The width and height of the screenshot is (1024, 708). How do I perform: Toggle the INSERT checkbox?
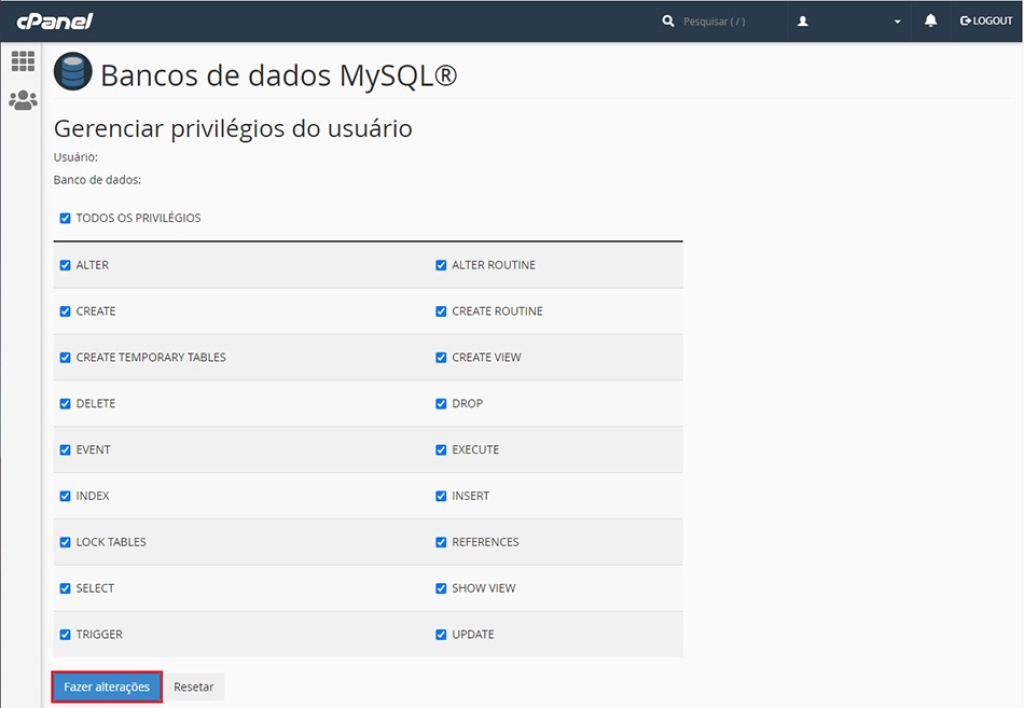click(x=441, y=496)
